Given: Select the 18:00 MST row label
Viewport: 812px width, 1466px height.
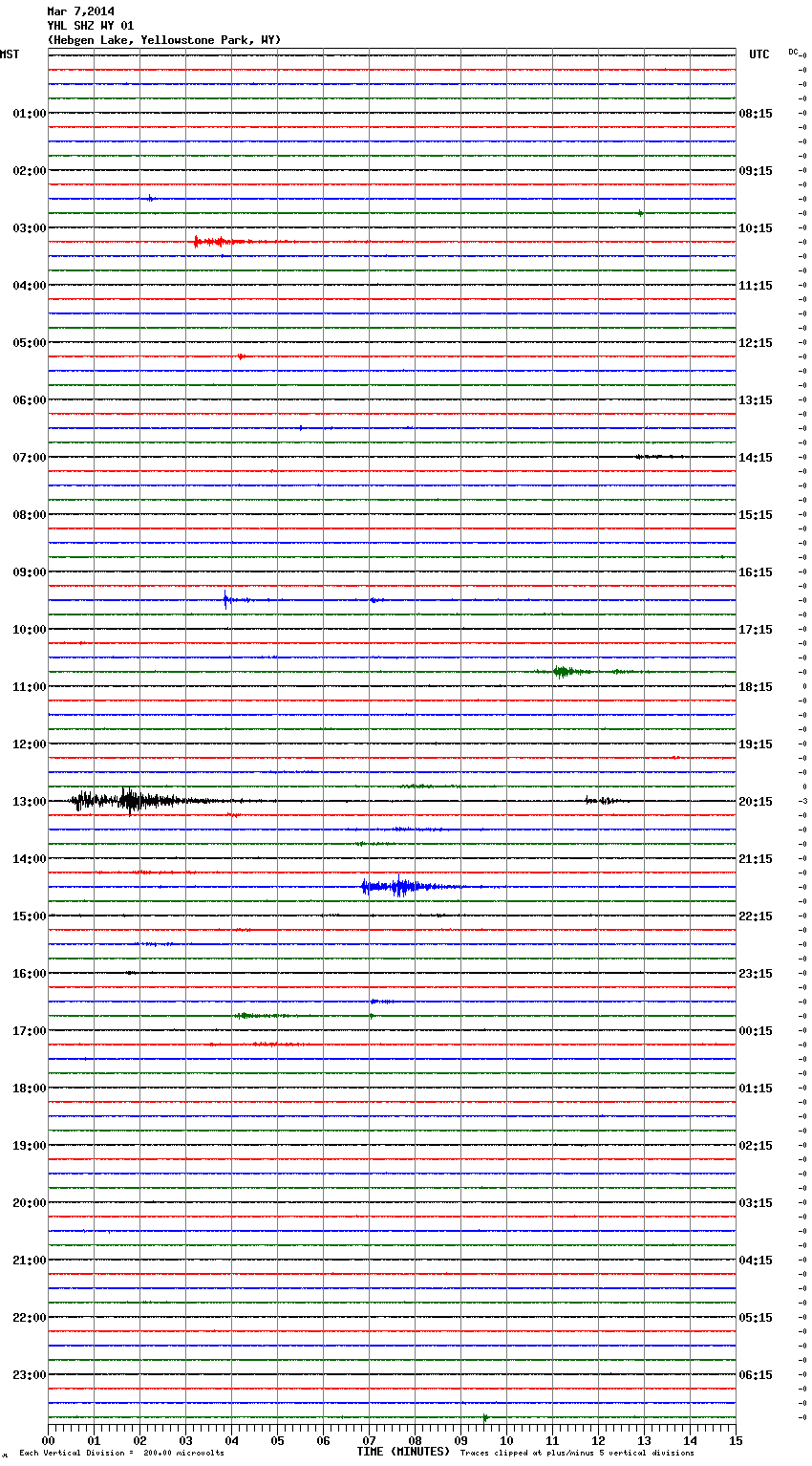Looking at the screenshot, I should (x=30, y=1089).
